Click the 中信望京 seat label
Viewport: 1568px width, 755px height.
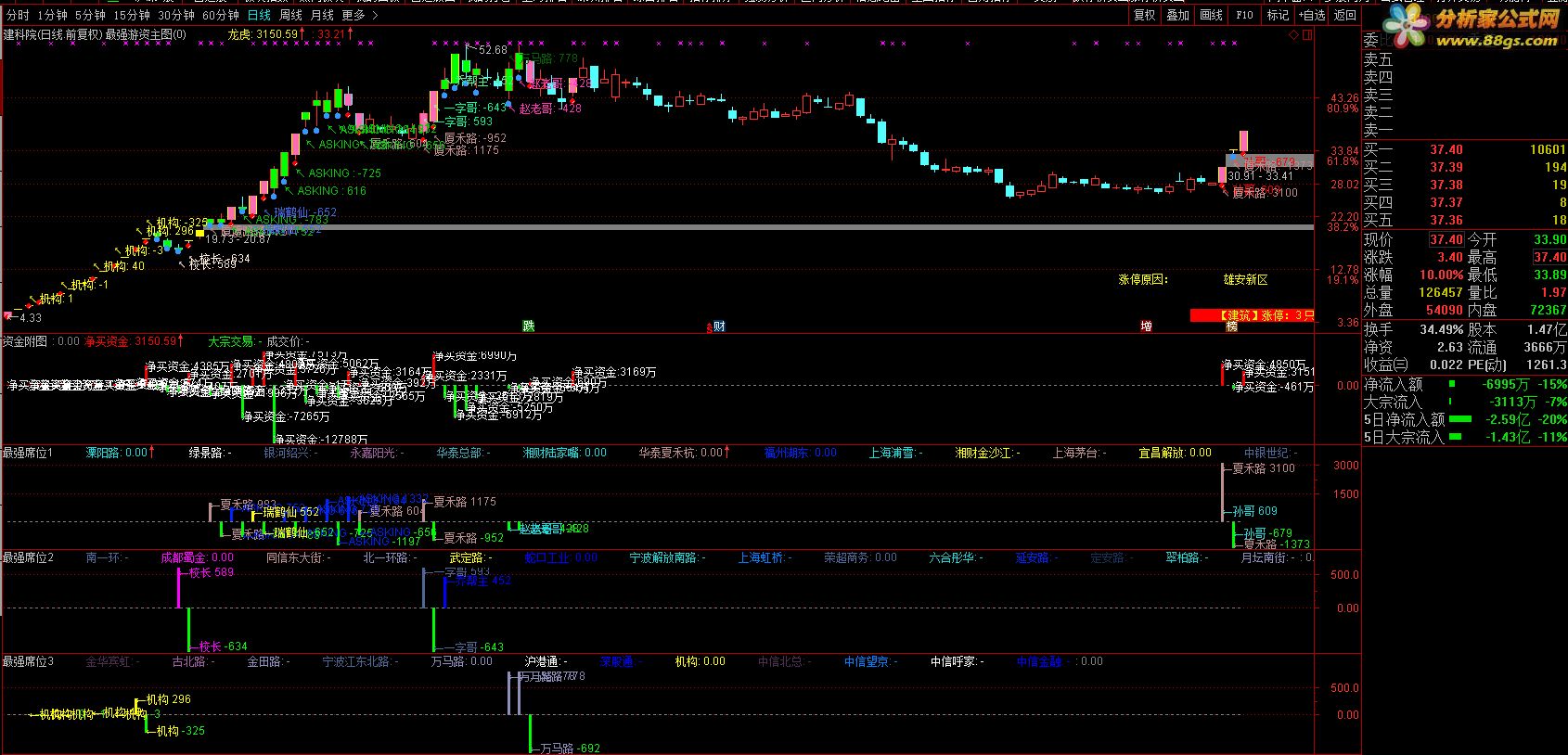click(867, 661)
